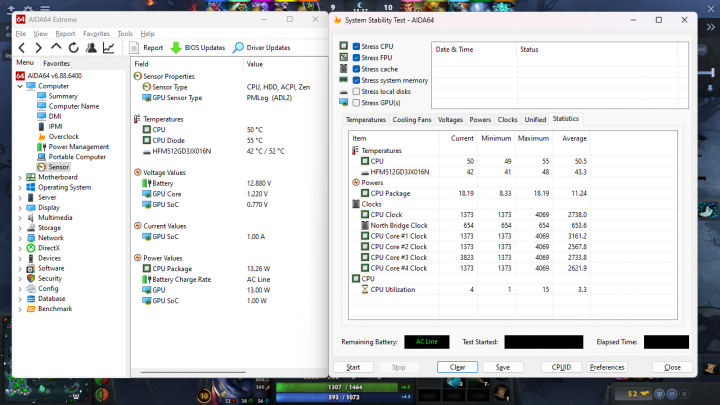Expand the Display tree node
720x405 pixels.
(x=20, y=208)
